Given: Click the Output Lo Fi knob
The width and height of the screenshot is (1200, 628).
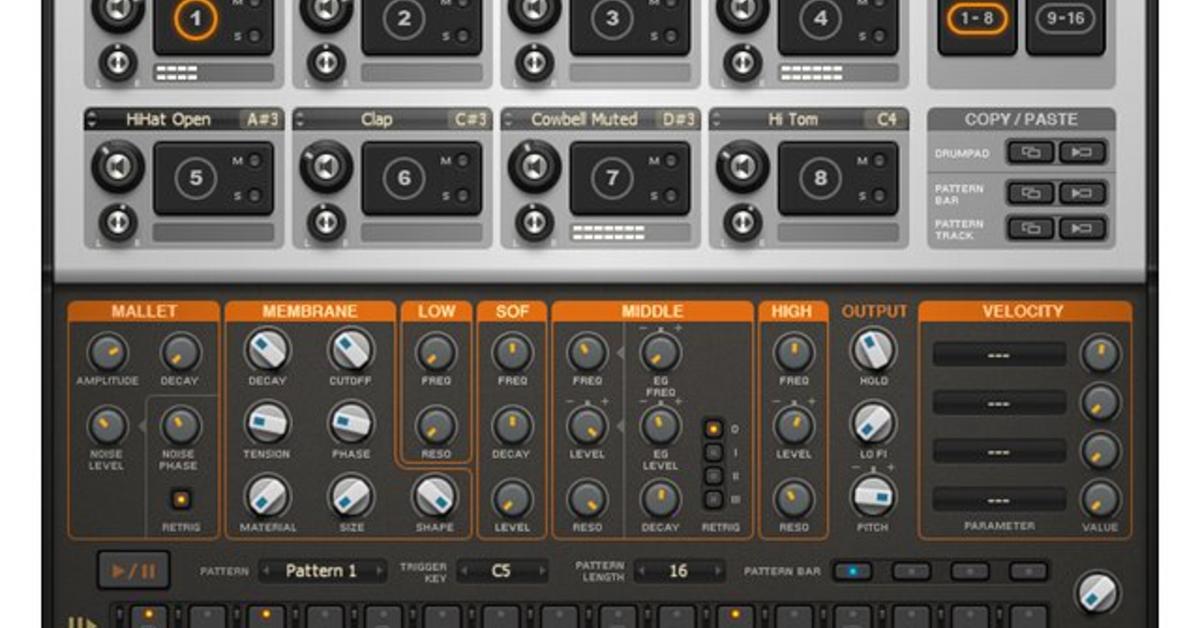Looking at the screenshot, I should point(872,423).
